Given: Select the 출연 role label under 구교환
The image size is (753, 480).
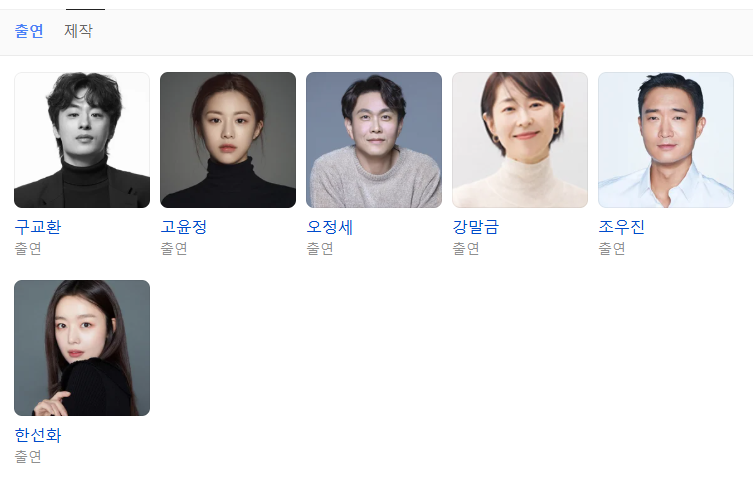Looking at the screenshot, I should (x=28, y=249).
